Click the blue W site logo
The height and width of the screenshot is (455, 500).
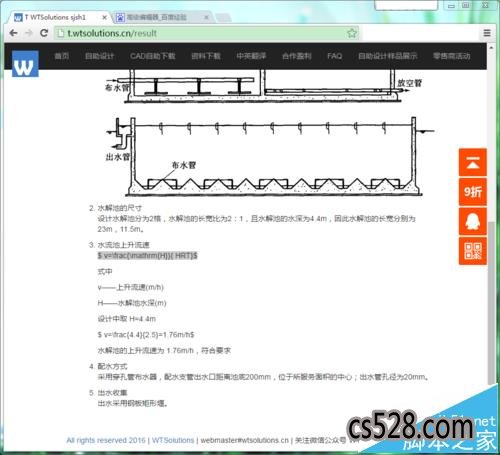[x=25, y=64]
